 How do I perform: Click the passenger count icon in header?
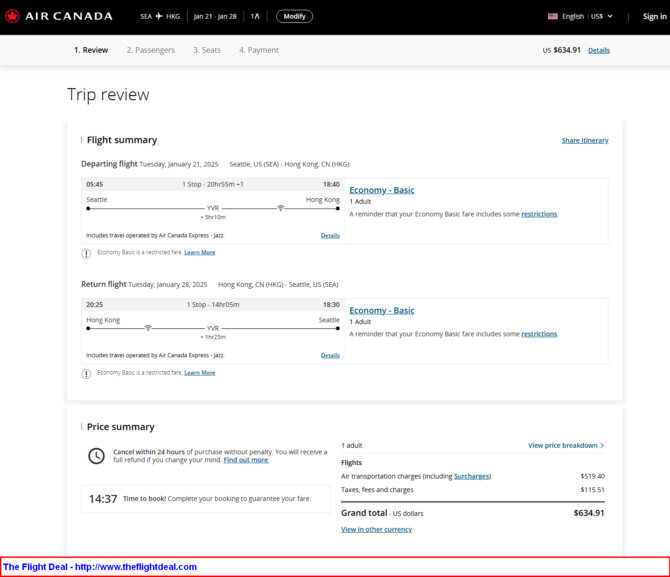point(255,16)
